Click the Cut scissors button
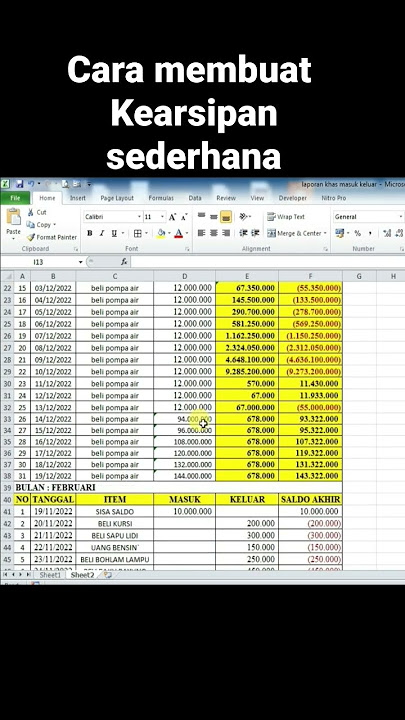The image size is (405, 720). coord(37,212)
